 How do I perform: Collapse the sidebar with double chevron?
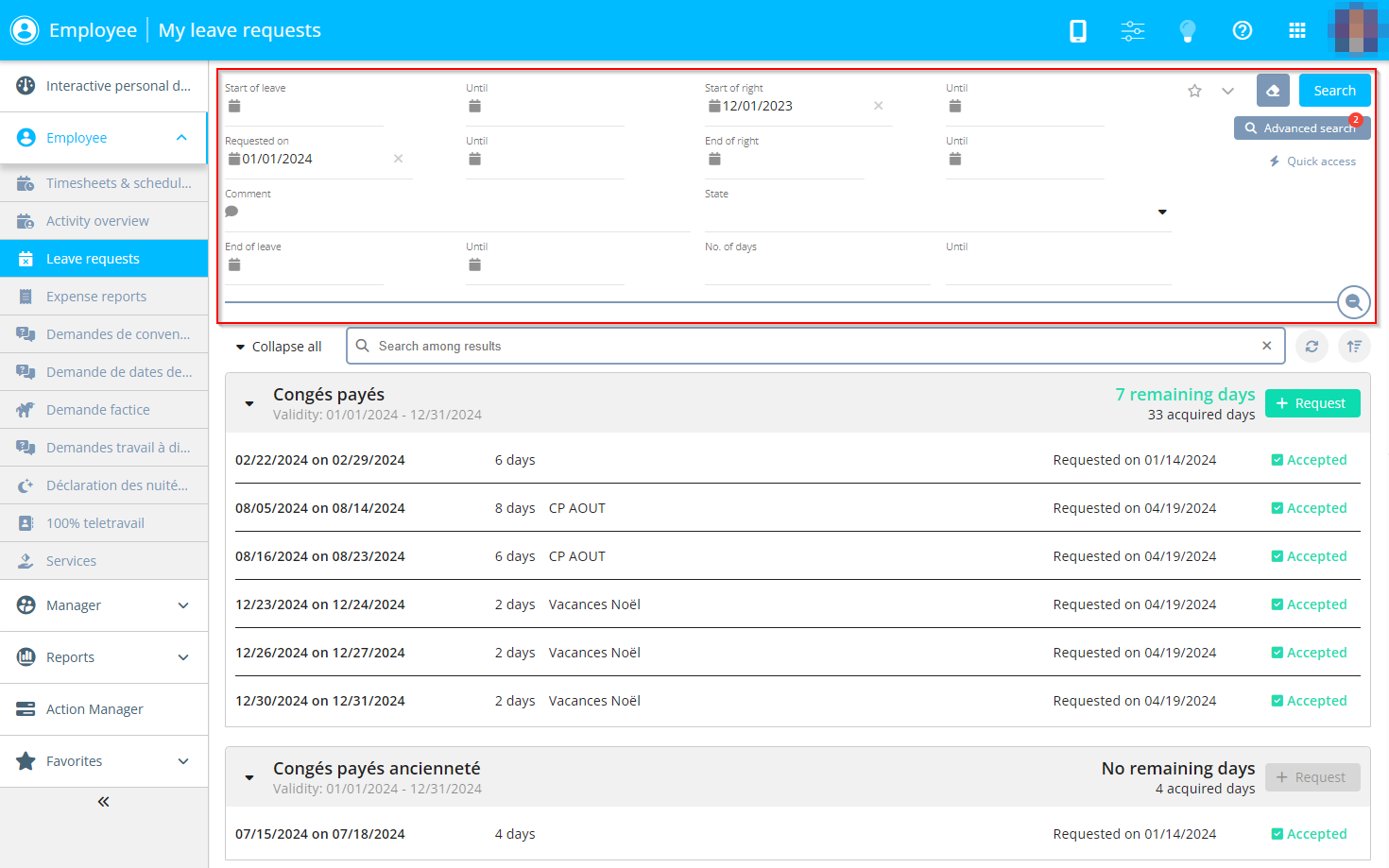click(x=104, y=802)
